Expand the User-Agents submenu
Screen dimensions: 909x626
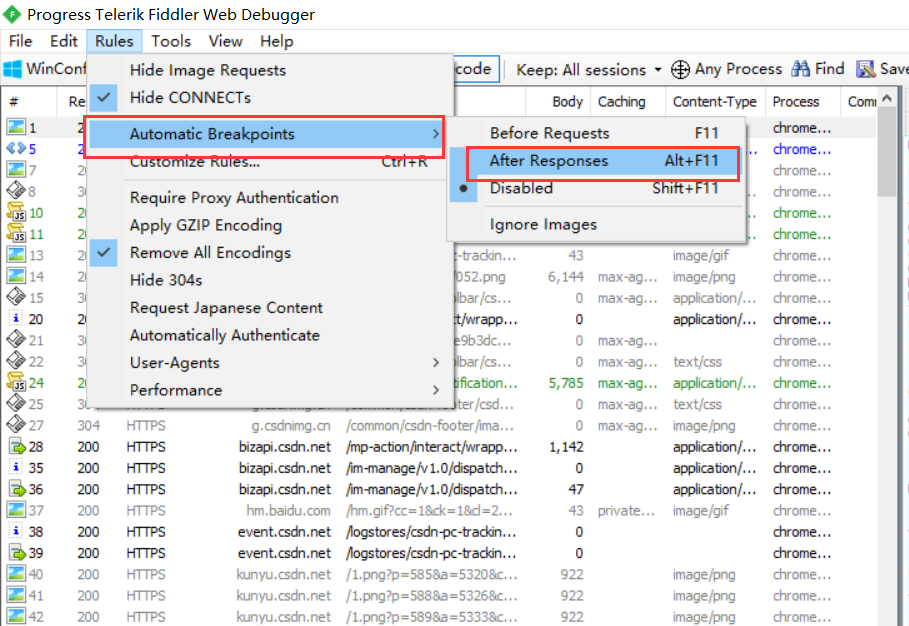coord(270,363)
